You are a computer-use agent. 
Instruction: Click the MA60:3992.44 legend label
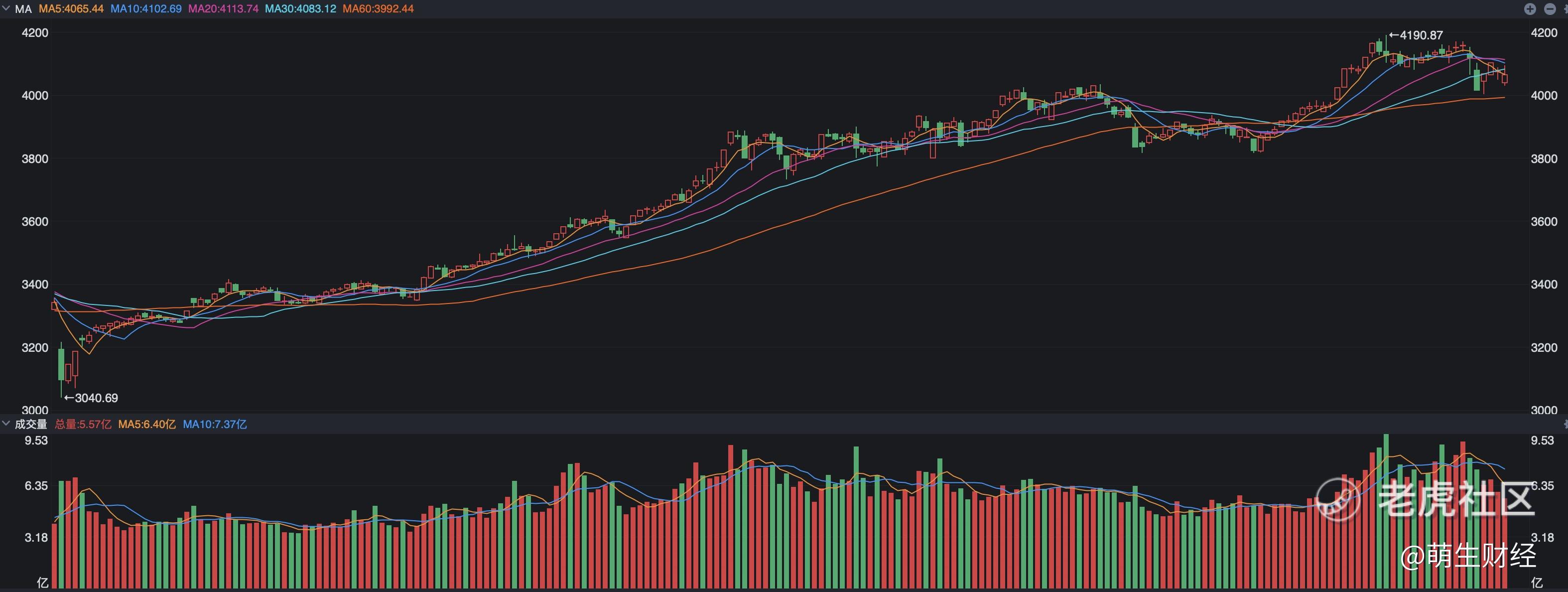[x=378, y=9]
